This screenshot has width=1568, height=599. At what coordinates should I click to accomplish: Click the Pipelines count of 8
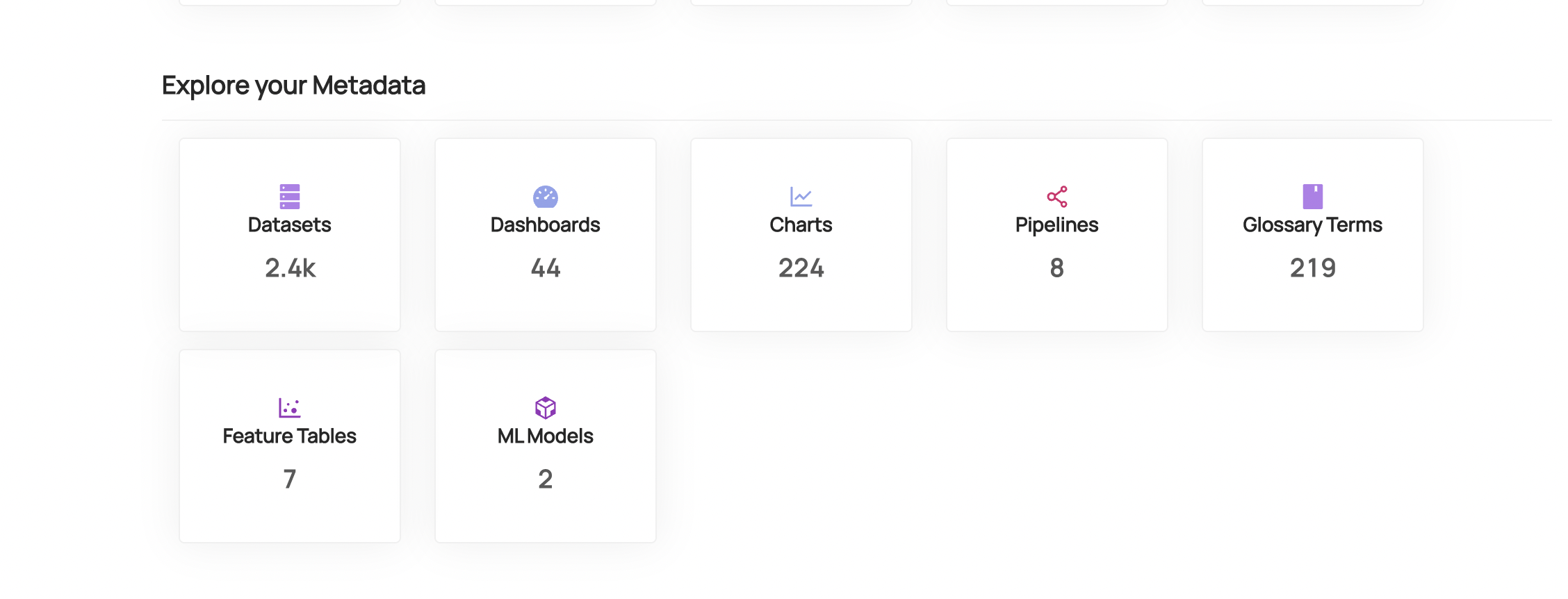[1056, 268]
